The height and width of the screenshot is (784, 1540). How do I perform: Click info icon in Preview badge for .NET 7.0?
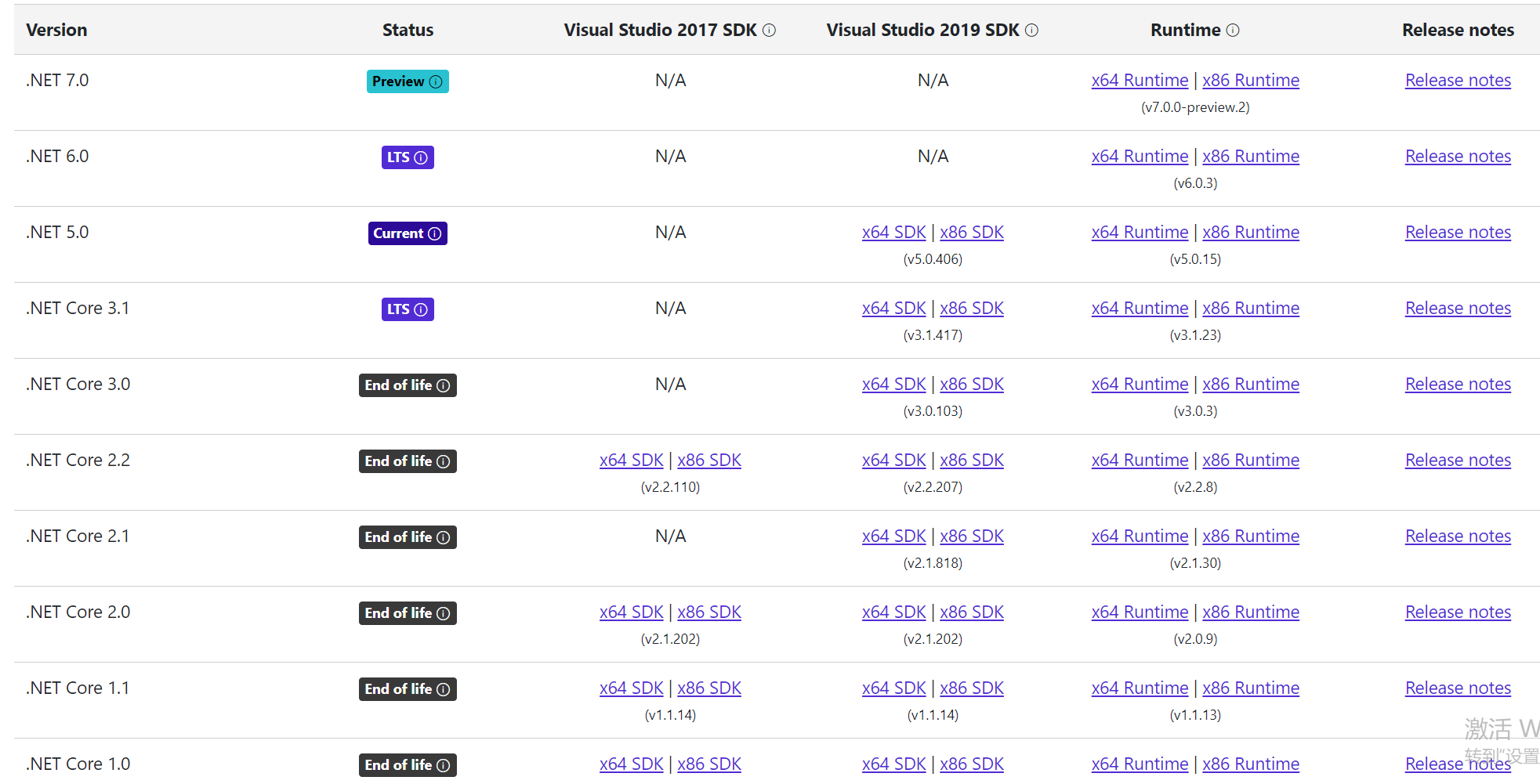pos(436,81)
